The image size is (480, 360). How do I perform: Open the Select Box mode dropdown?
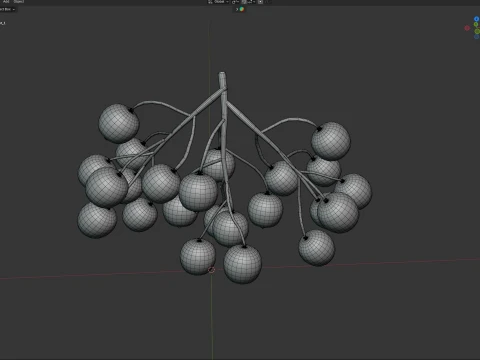pos(7,9)
